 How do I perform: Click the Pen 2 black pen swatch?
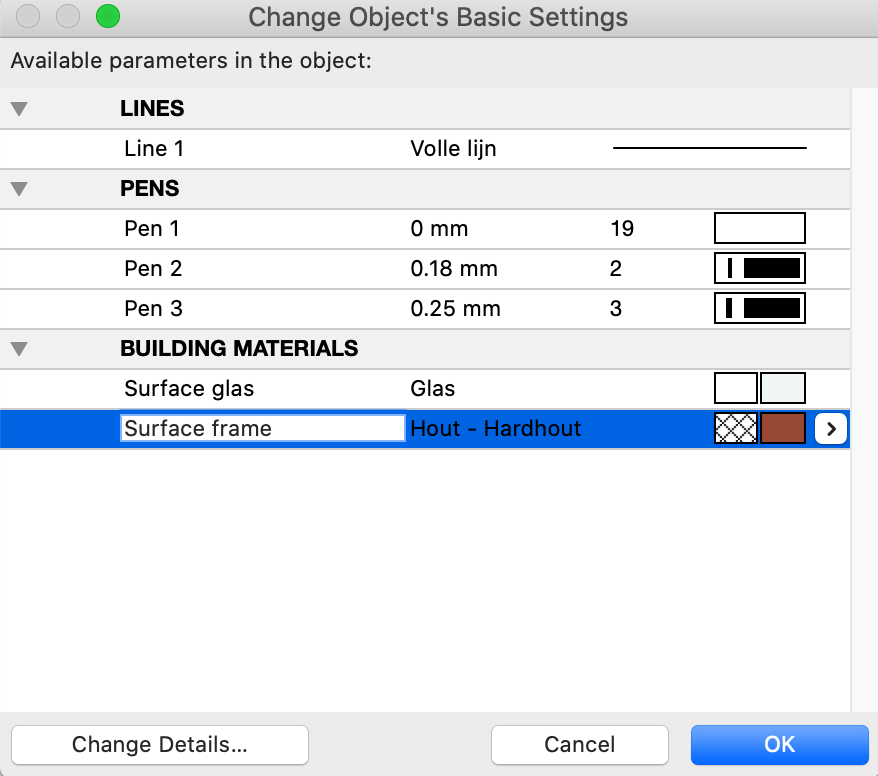tap(760, 268)
